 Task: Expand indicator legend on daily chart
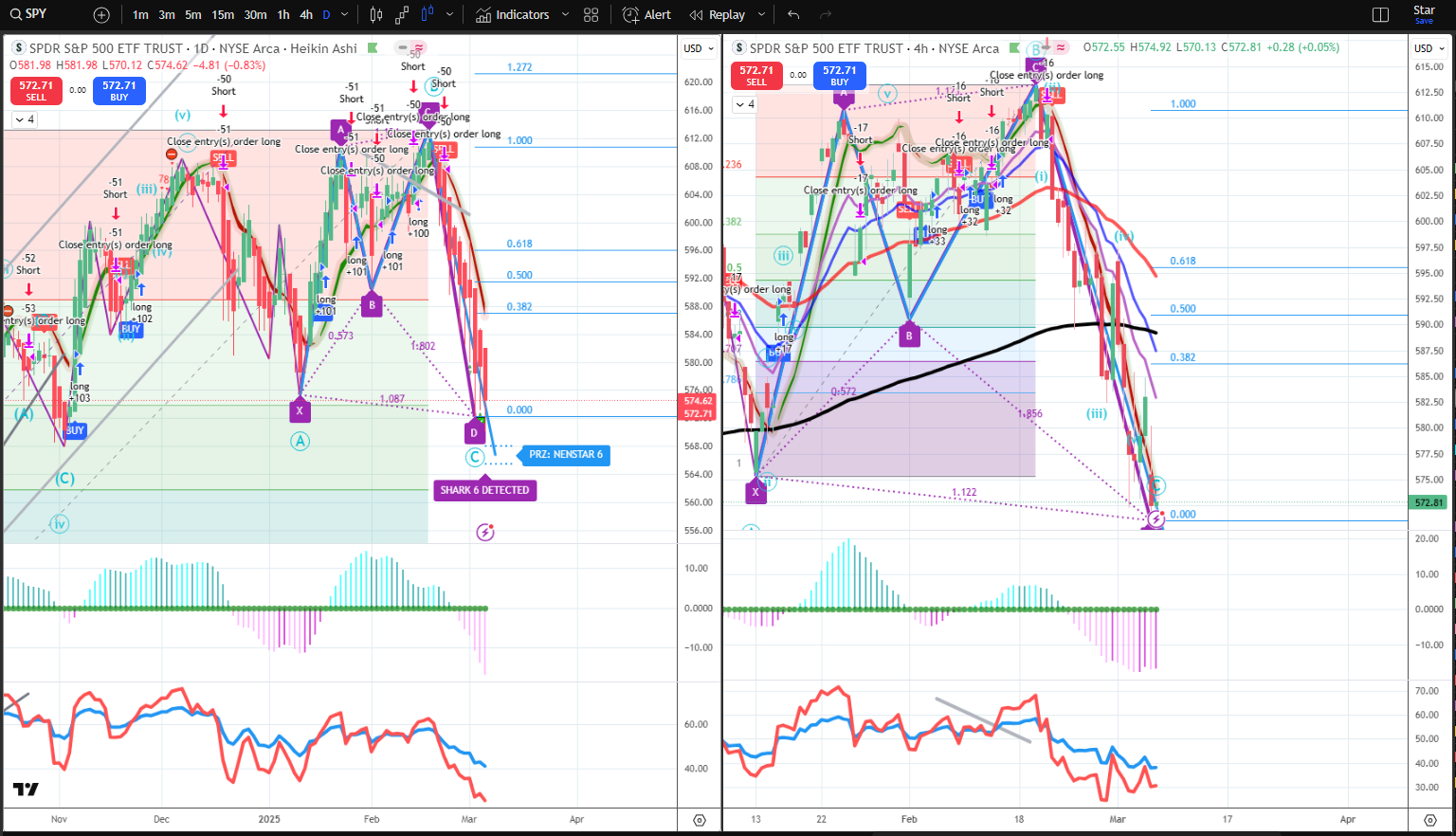(x=24, y=119)
